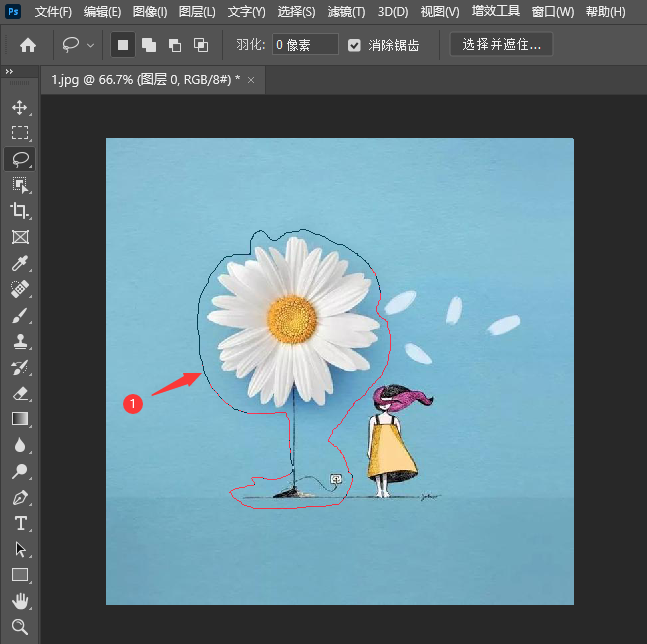Click the 选择并遮住 button
647x644 pixels.
point(501,45)
